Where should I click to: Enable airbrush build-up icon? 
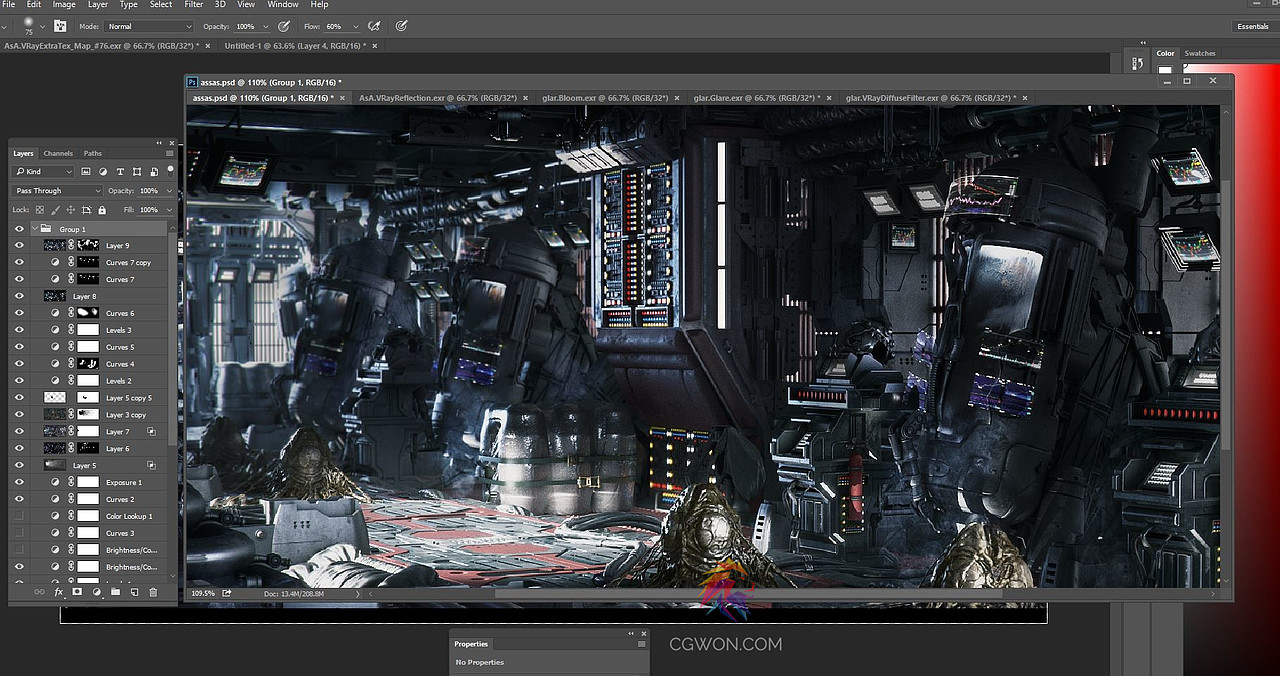pyautogui.click(x=374, y=26)
